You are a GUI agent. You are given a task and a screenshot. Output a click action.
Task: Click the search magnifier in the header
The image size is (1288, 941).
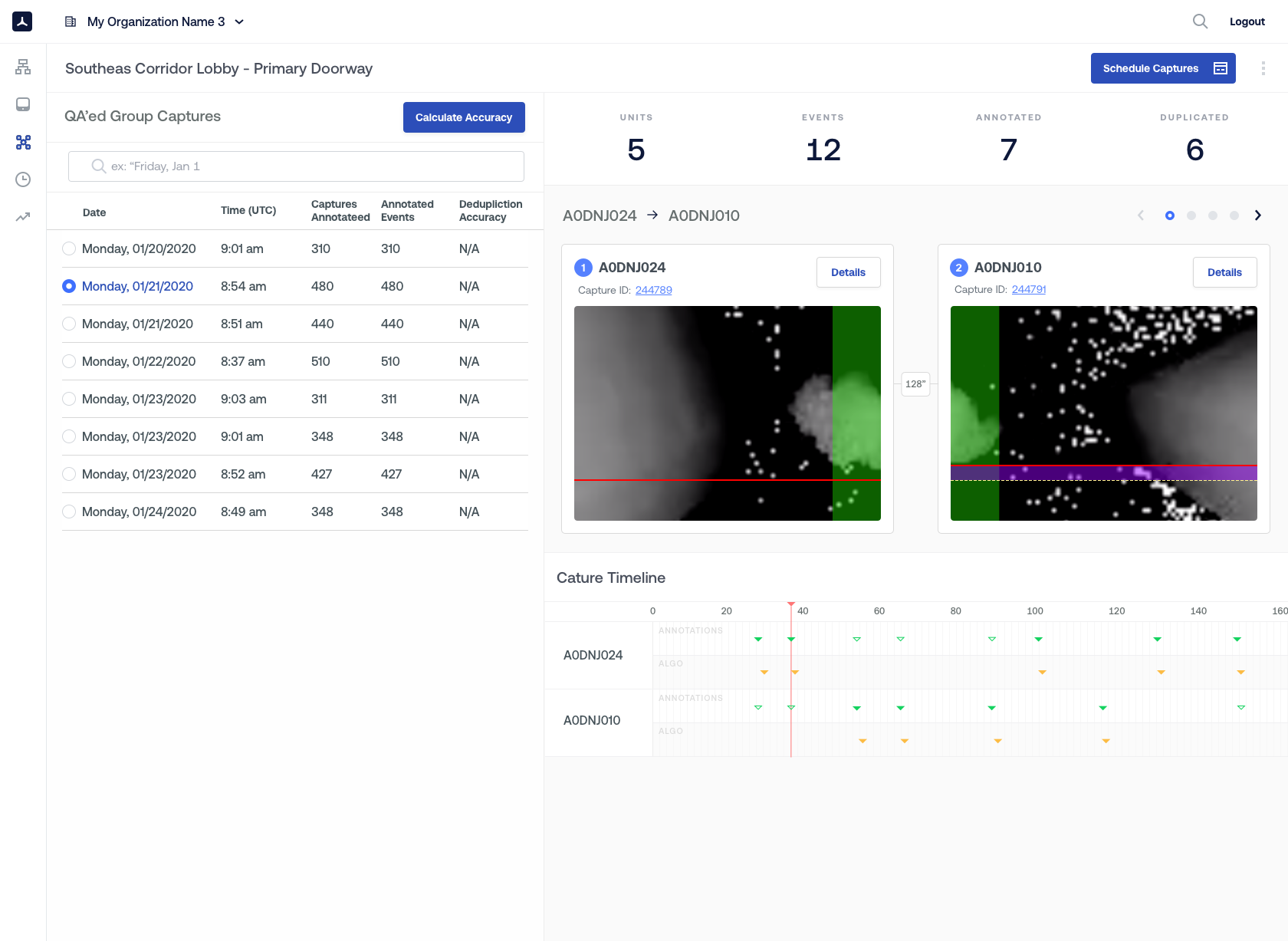[x=1200, y=21]
